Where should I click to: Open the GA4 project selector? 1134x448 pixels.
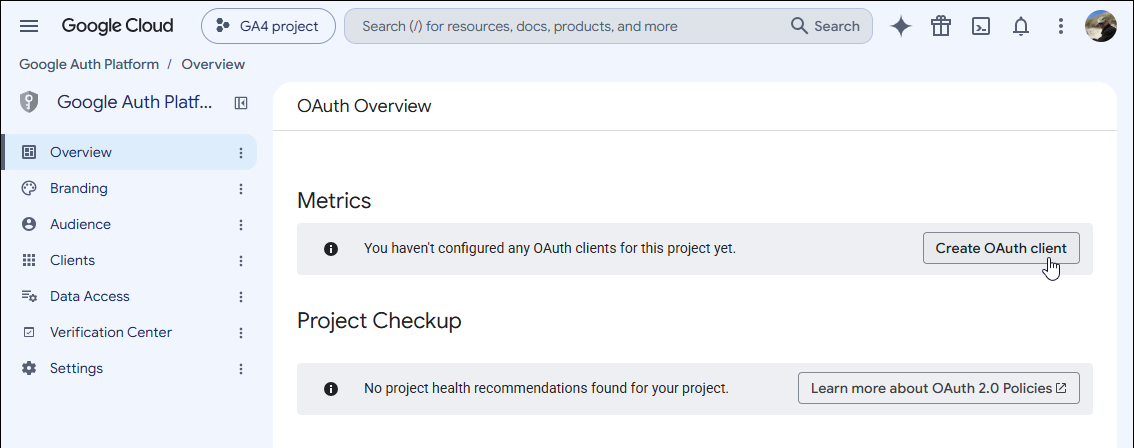point(268,26)
